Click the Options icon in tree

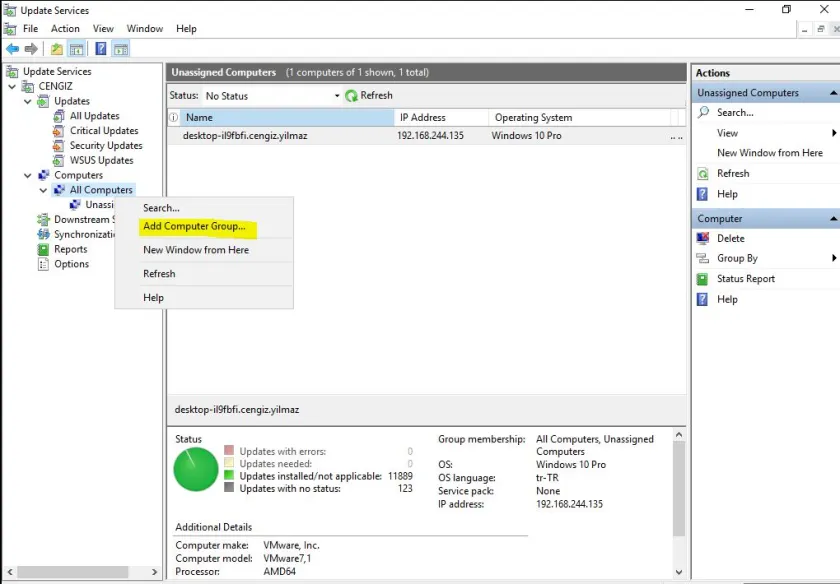44,265
